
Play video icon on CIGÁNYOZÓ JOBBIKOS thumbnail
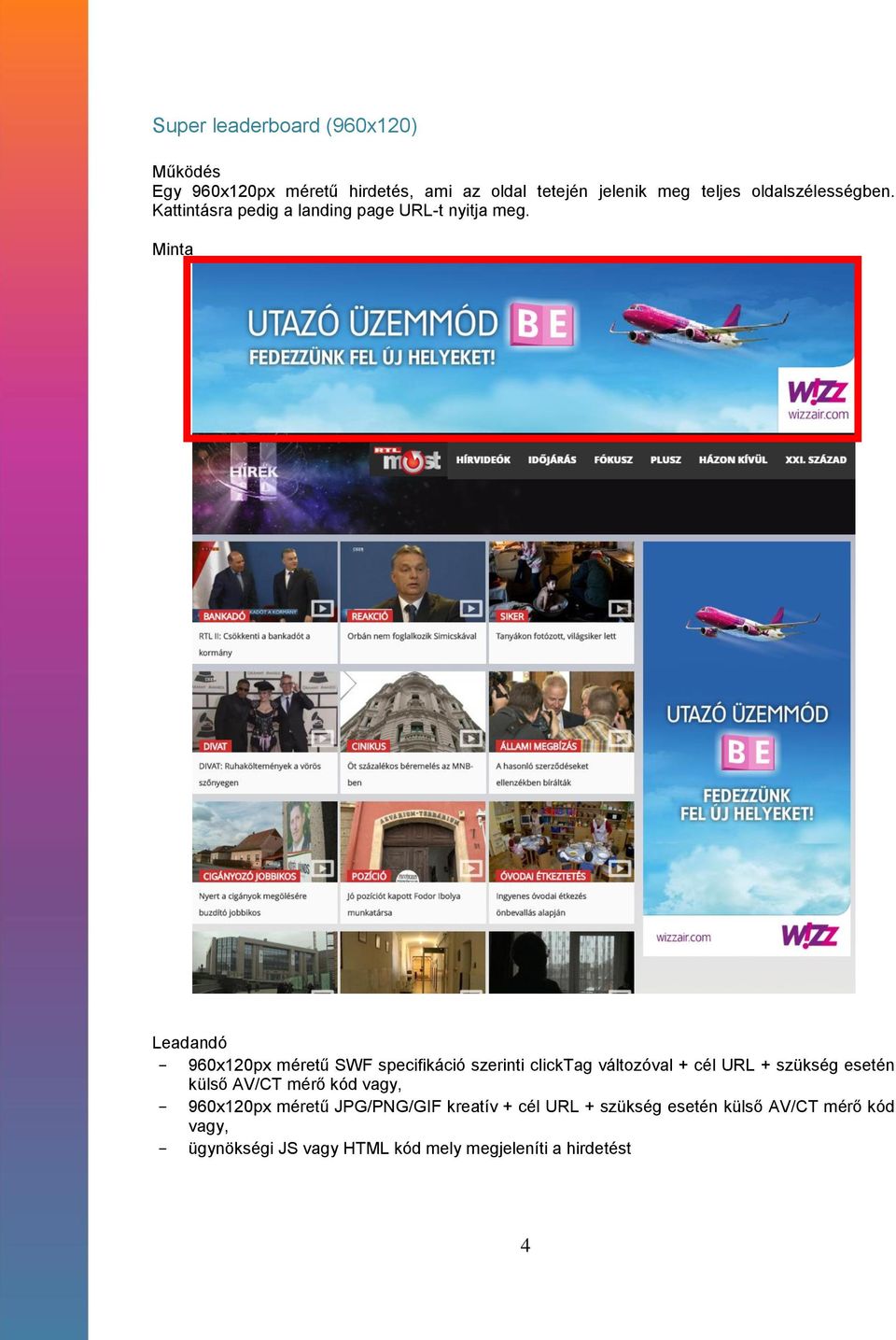(x=322, y=868)
